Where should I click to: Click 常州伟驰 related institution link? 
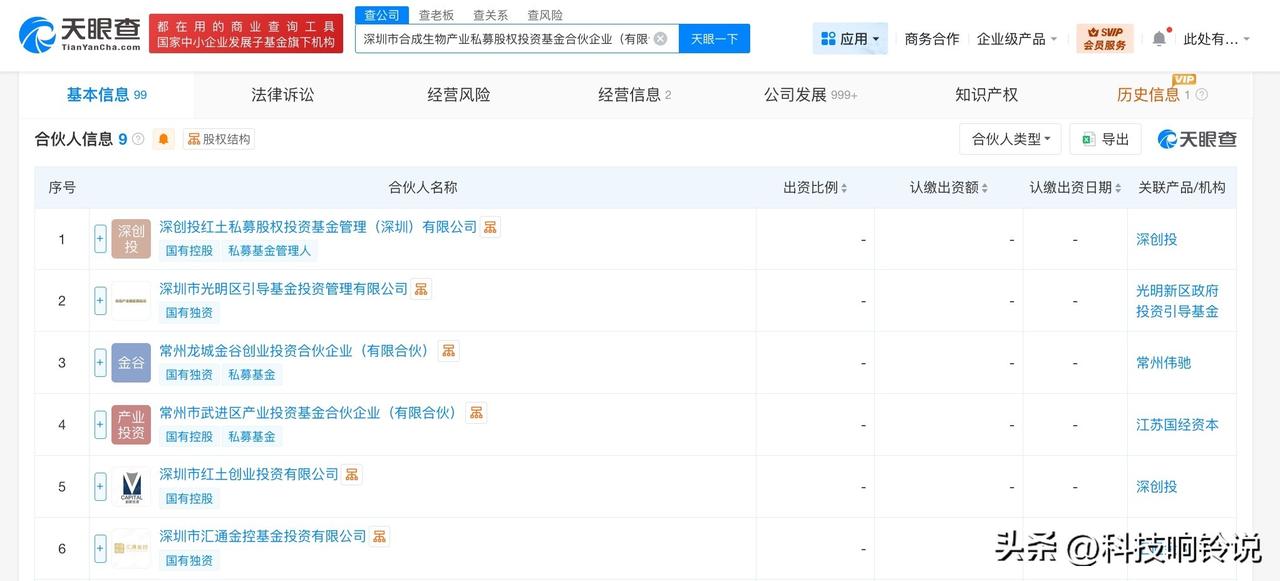pos(1163,363)
